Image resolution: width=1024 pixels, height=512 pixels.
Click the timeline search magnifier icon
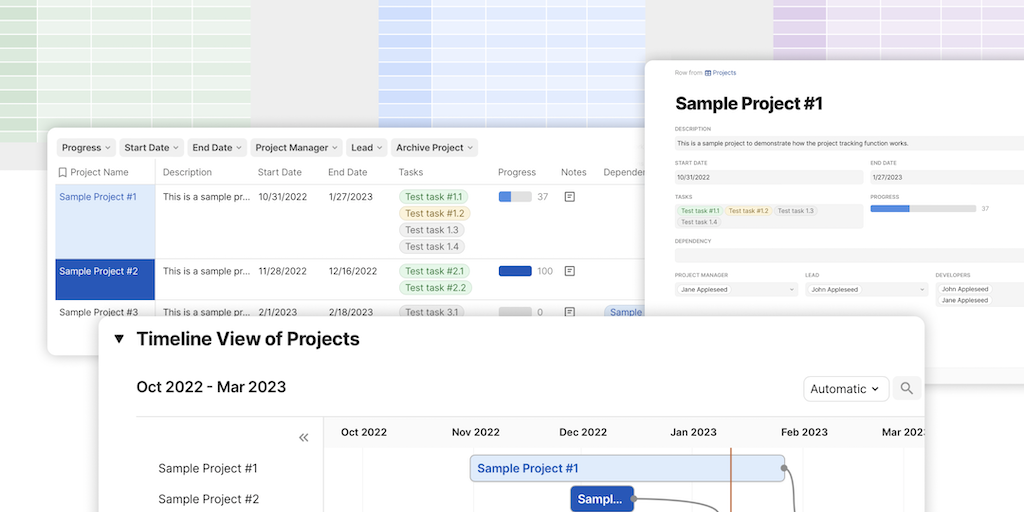tap(907, 389)
